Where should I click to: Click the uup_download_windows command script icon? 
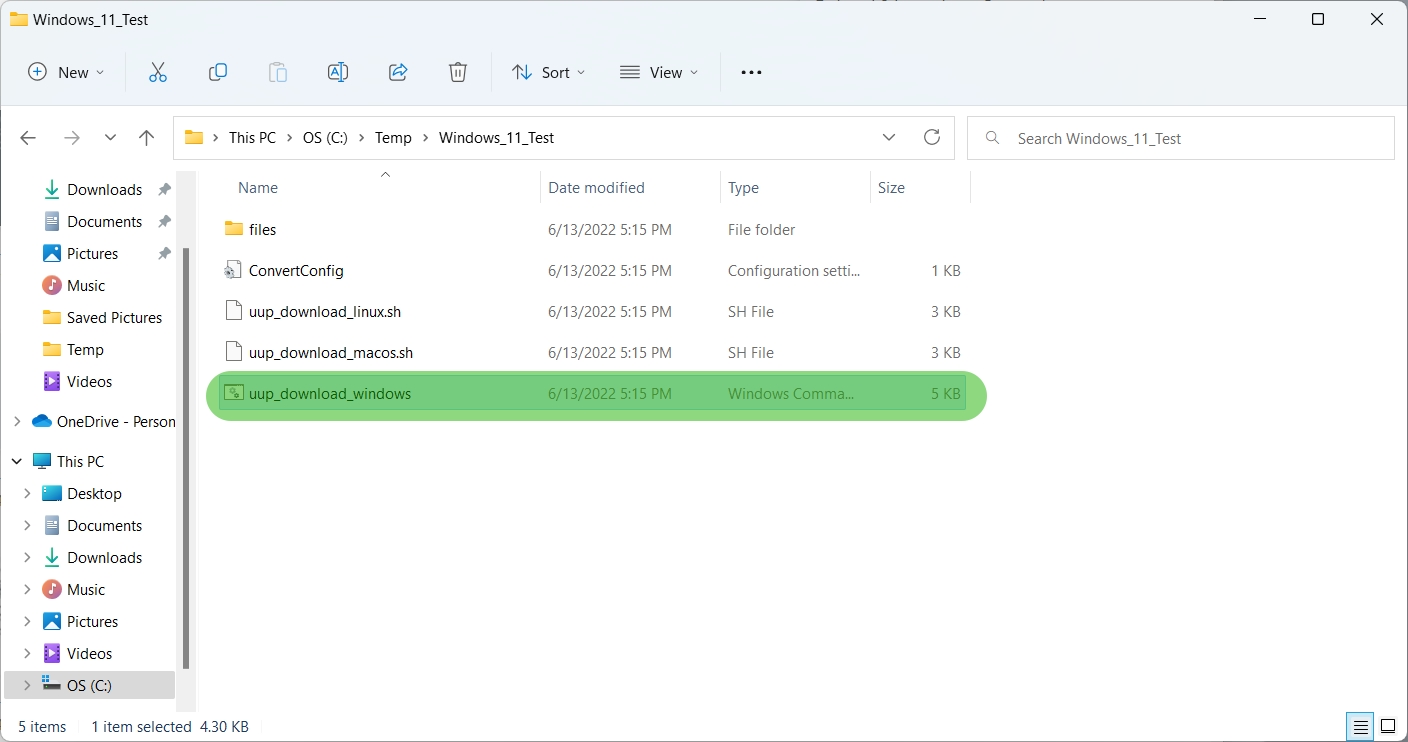(233, 393)
